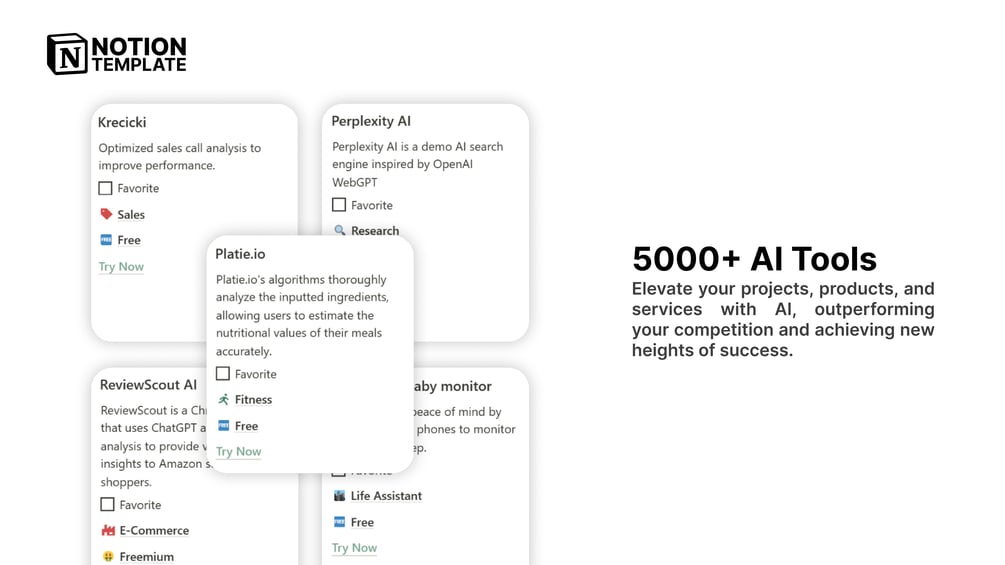Screen dimensions: 1005x565
Task: Open the ReviewScout AI card title
Action: 148,385
